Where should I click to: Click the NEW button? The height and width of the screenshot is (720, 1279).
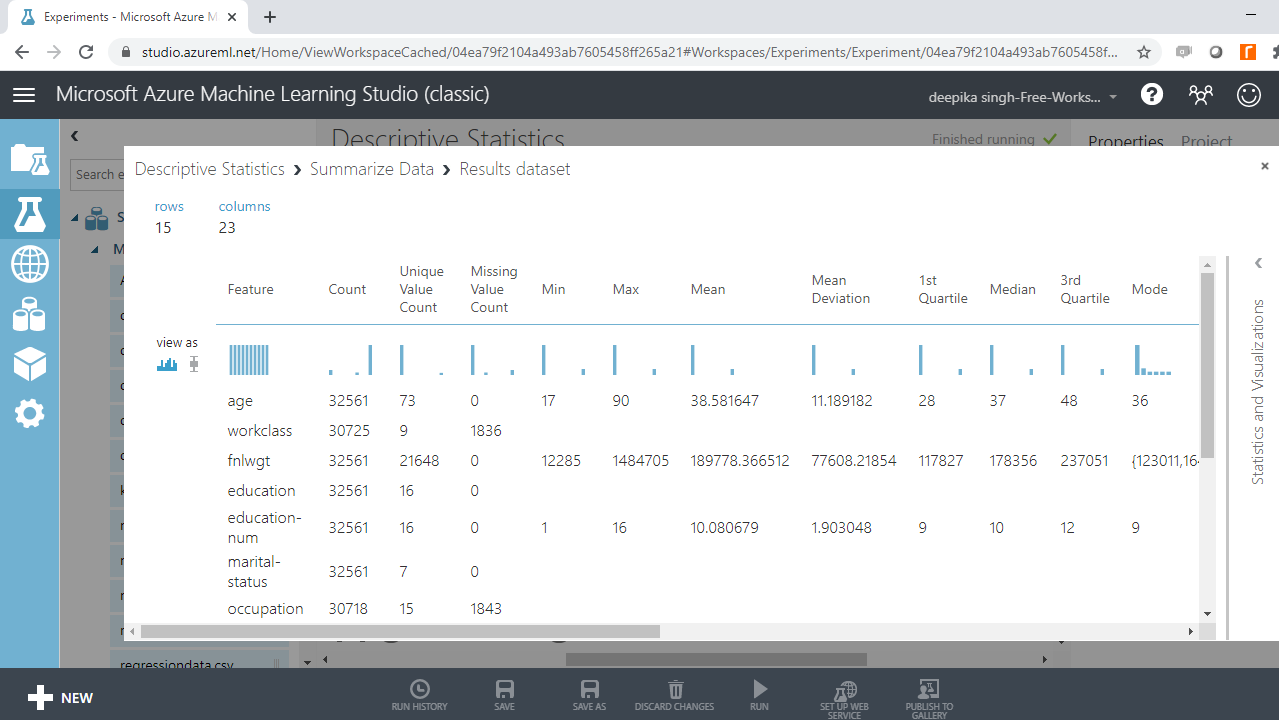60,698
